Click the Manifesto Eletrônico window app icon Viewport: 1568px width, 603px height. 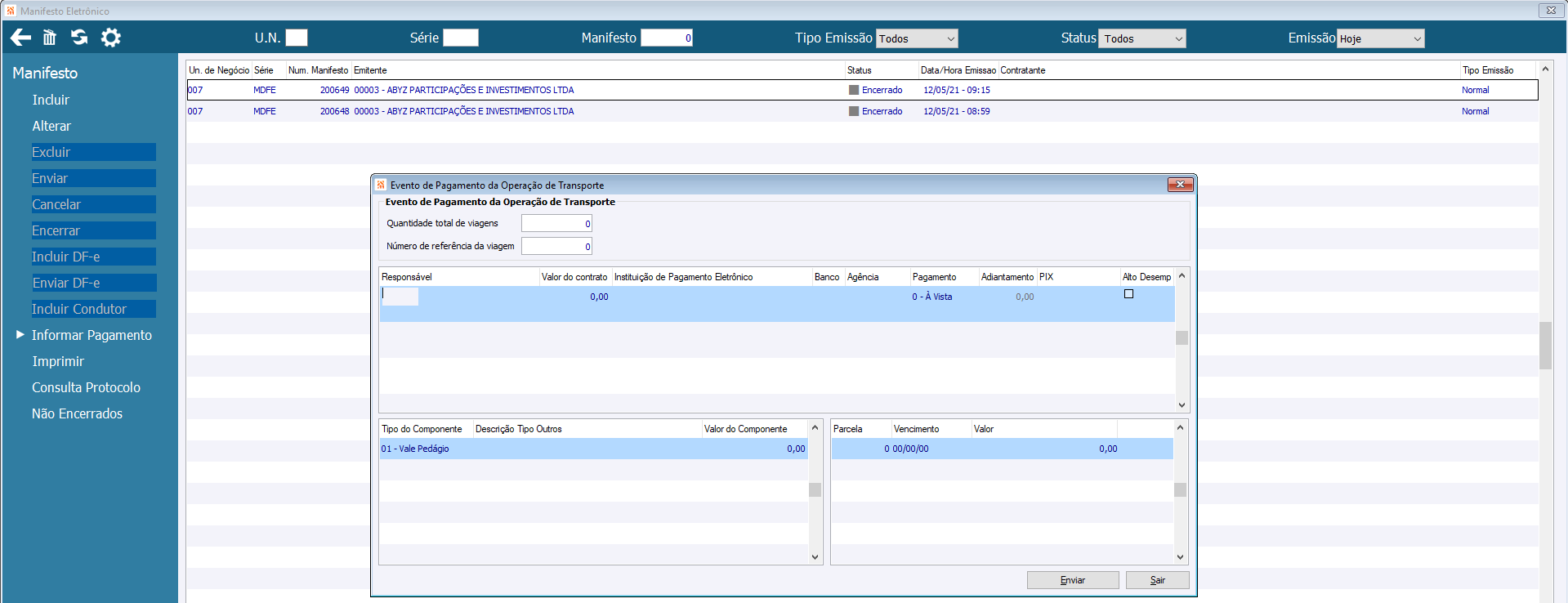tap(11, 11)
